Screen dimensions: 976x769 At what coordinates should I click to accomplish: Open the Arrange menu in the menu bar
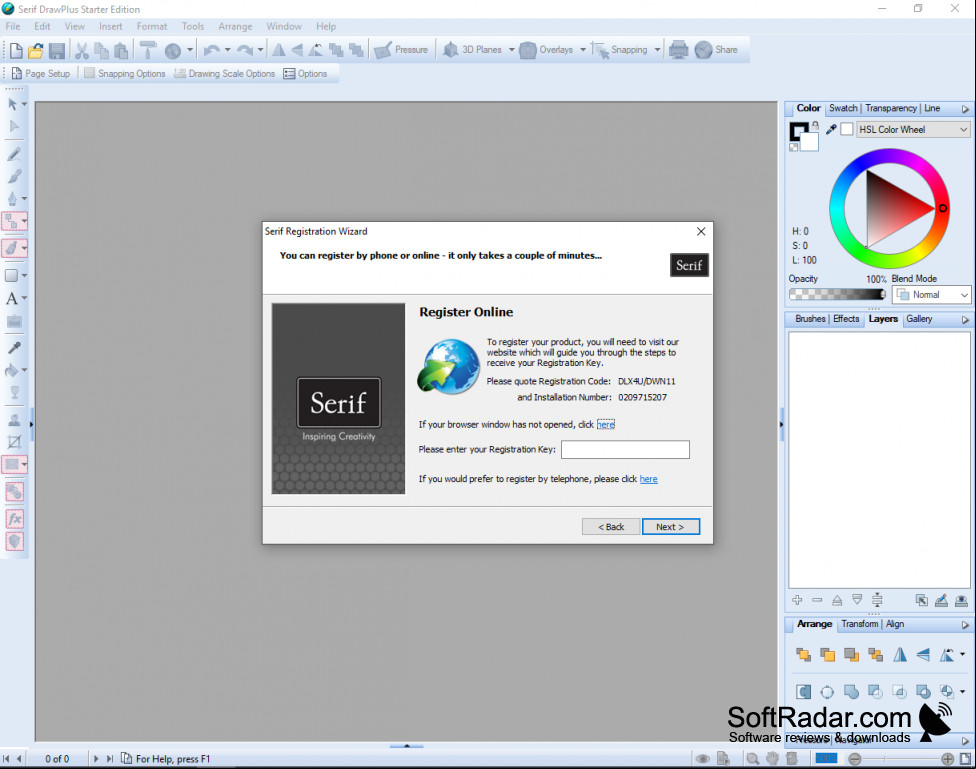click(x=235, y=26)
